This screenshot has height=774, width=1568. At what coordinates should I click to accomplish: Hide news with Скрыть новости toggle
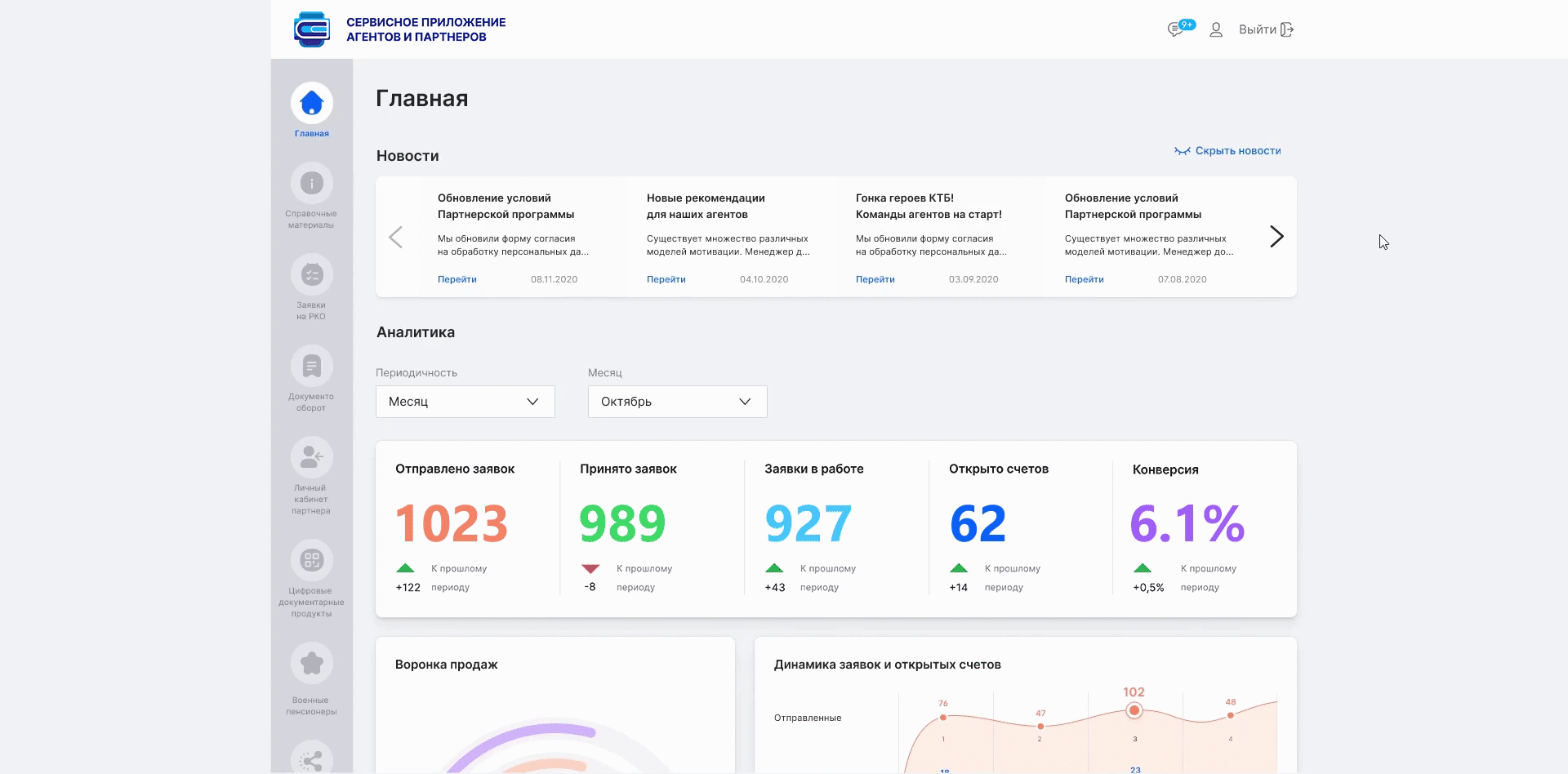click(x=1227, y=151)
